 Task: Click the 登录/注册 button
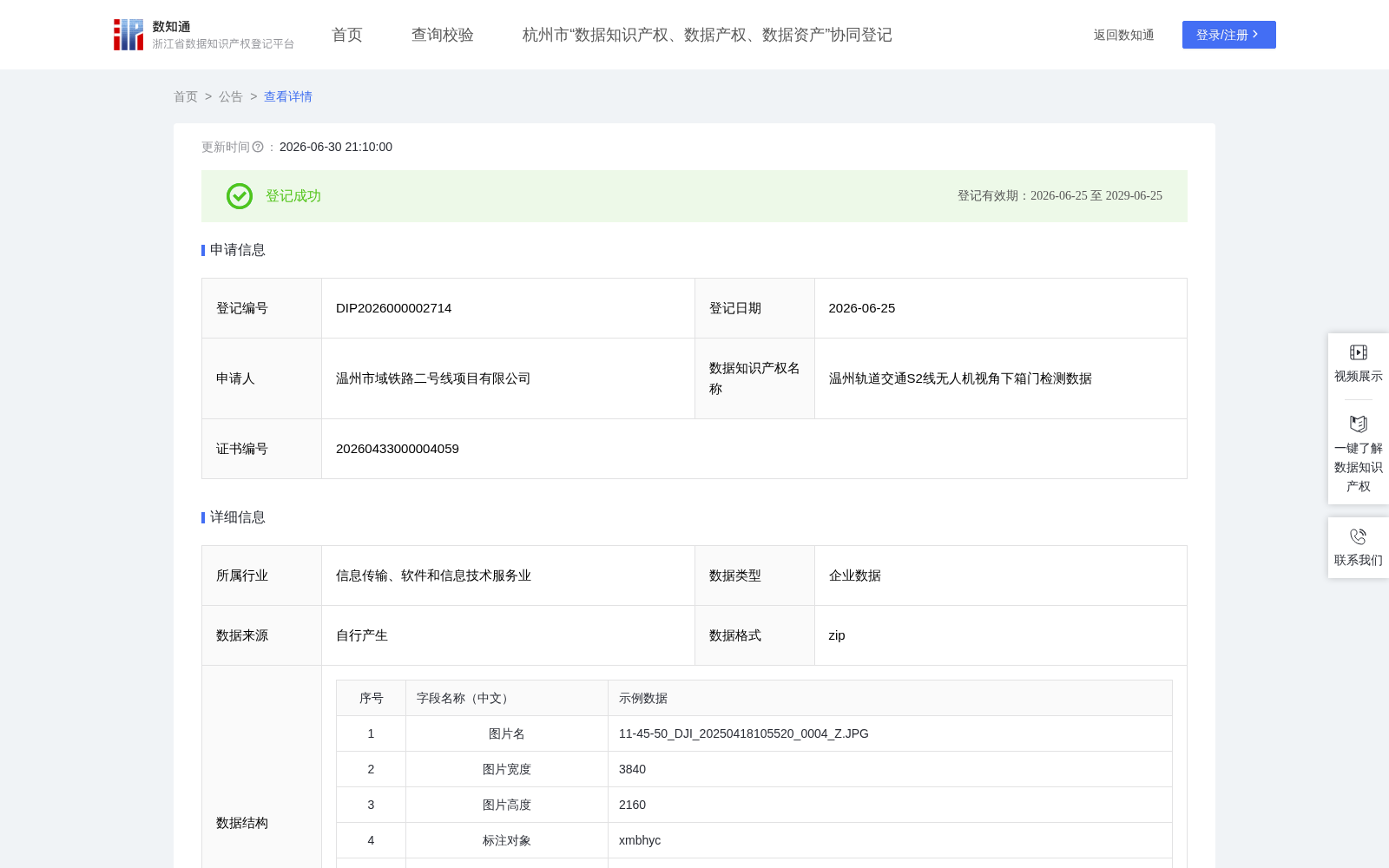(x=1229, y=35)
